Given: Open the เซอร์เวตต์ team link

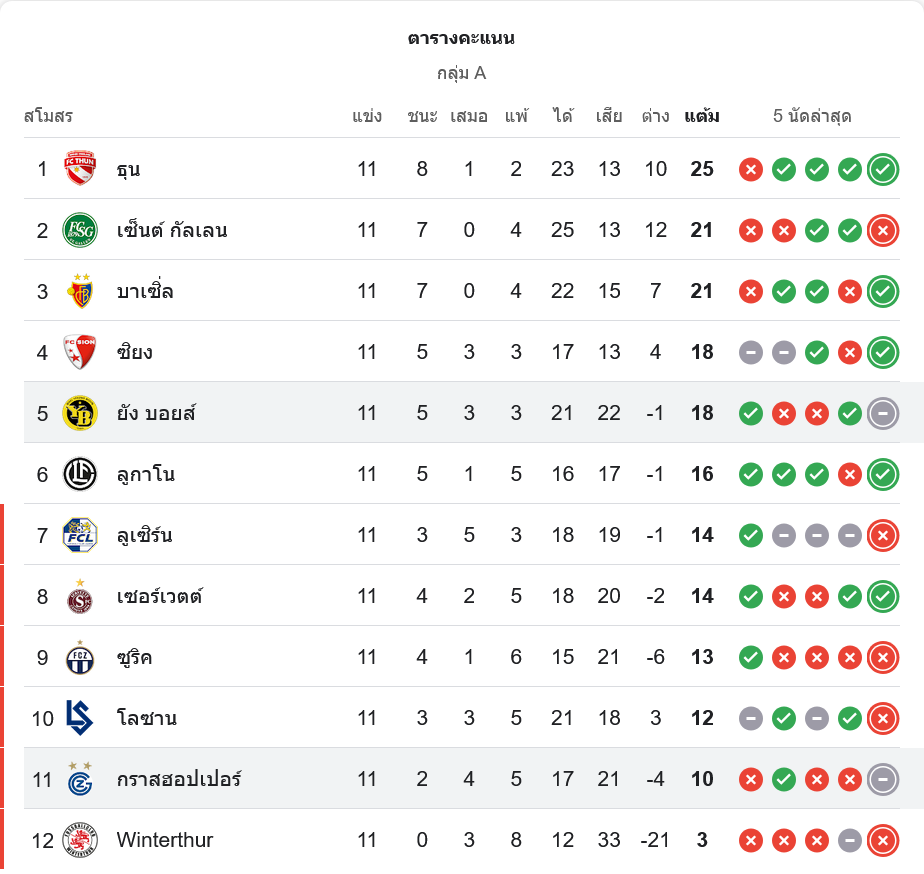Looking at the screenshot, I should (159, 596).
